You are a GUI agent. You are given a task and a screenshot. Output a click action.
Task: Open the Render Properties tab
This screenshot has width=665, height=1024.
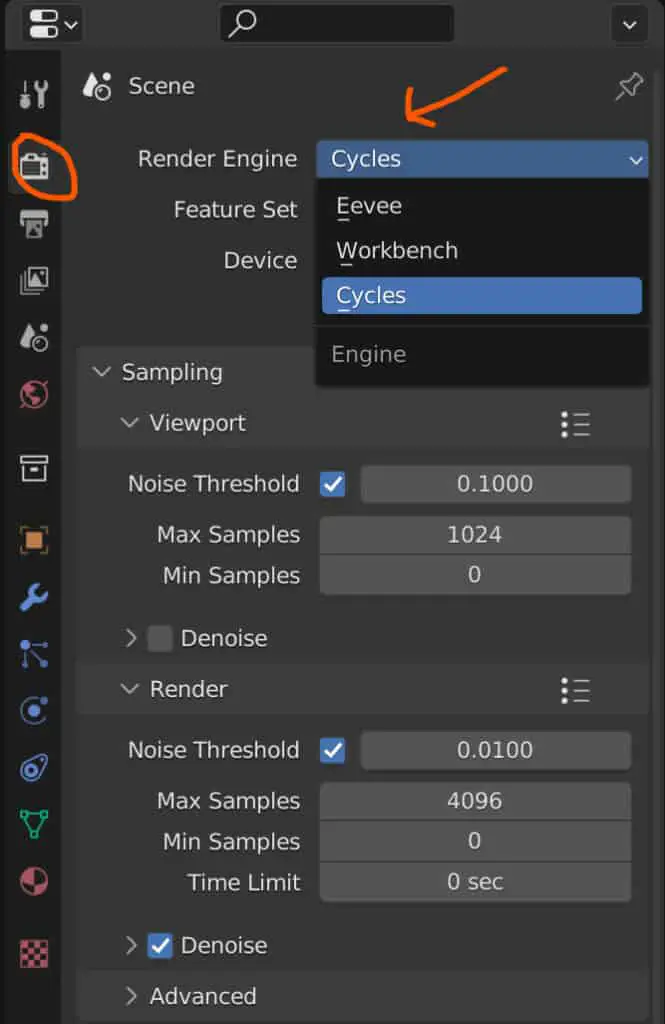tap(33, 167)
